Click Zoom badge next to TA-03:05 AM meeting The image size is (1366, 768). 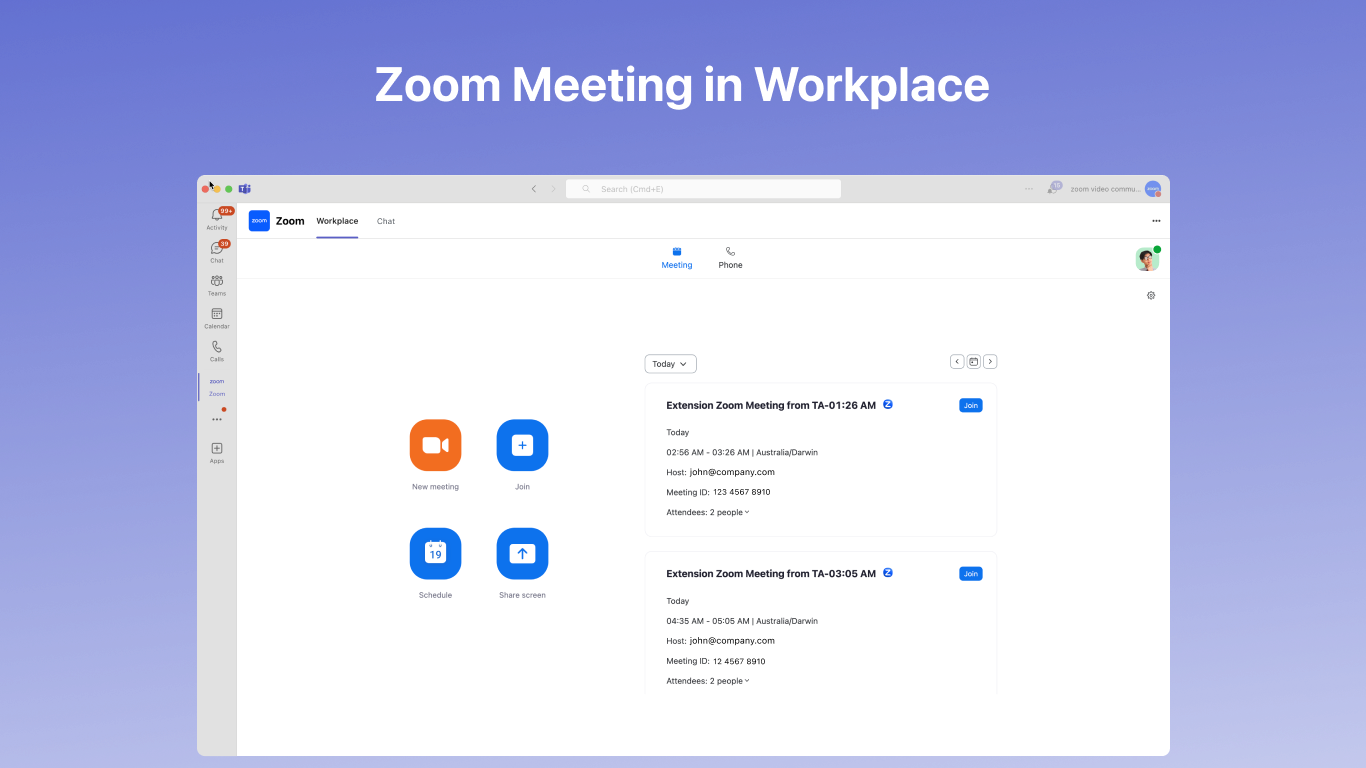point(888,573)
